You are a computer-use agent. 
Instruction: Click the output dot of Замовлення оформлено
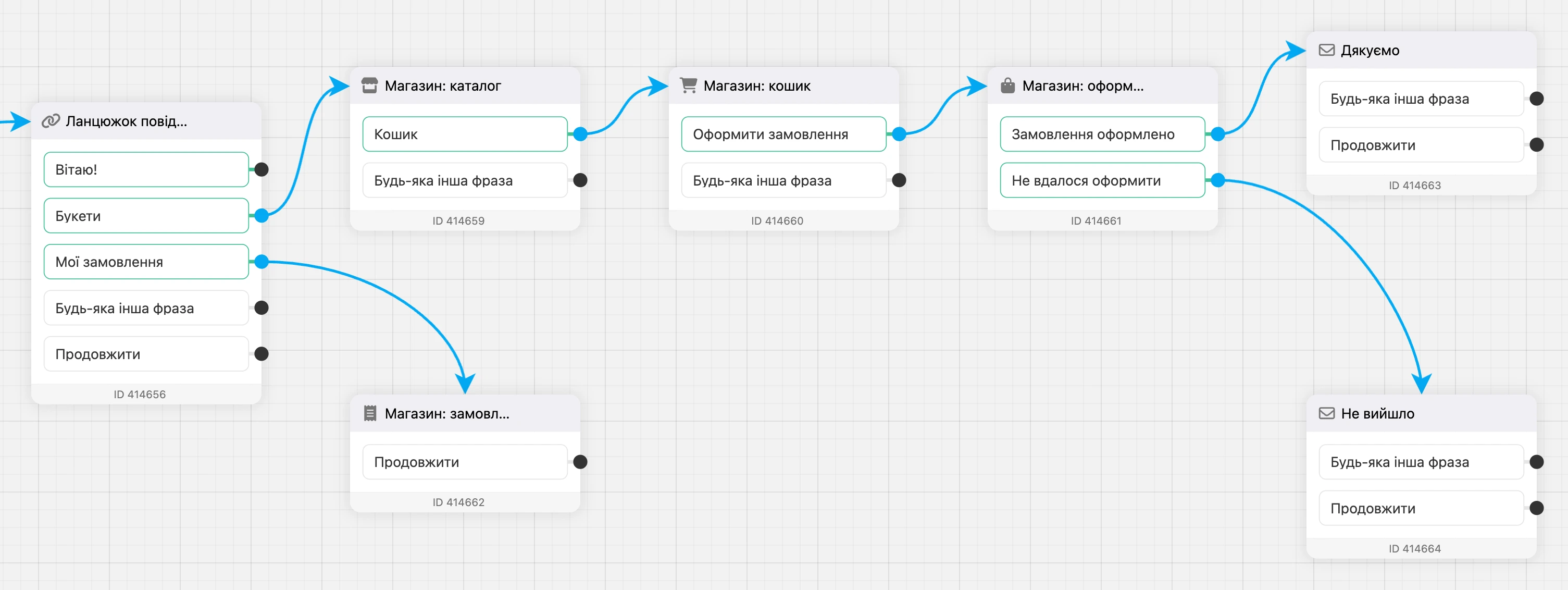[1218, 134]
